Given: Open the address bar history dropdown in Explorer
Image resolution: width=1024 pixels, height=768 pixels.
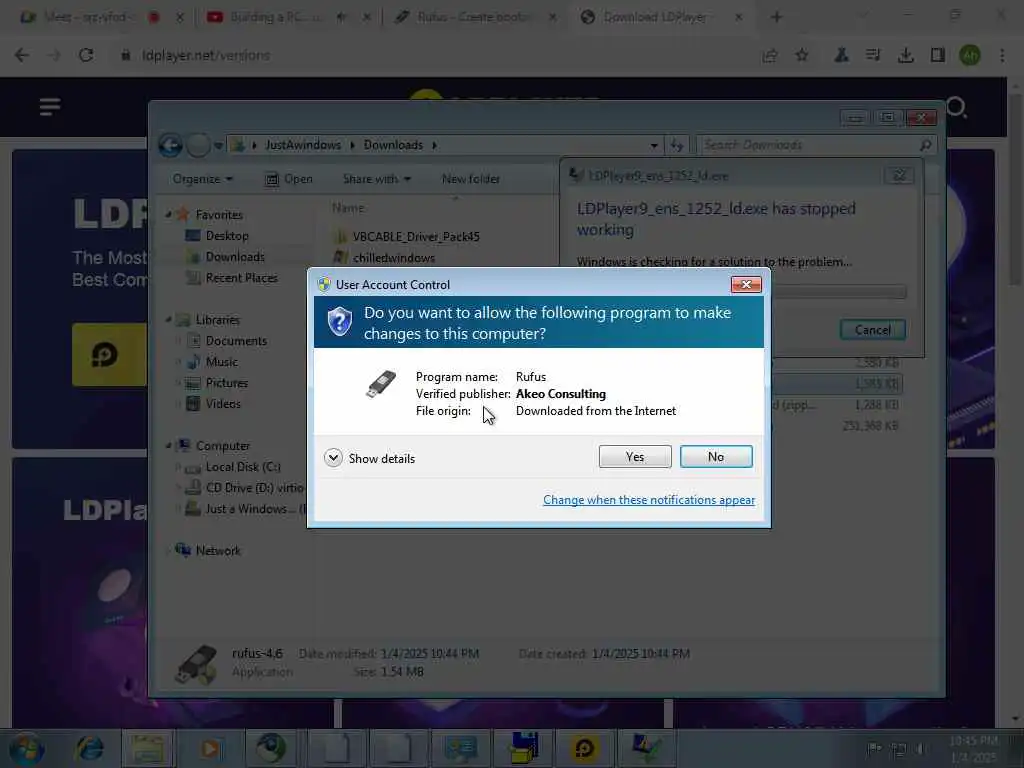Looking at the screenshot, I should (x=654, y=146).
